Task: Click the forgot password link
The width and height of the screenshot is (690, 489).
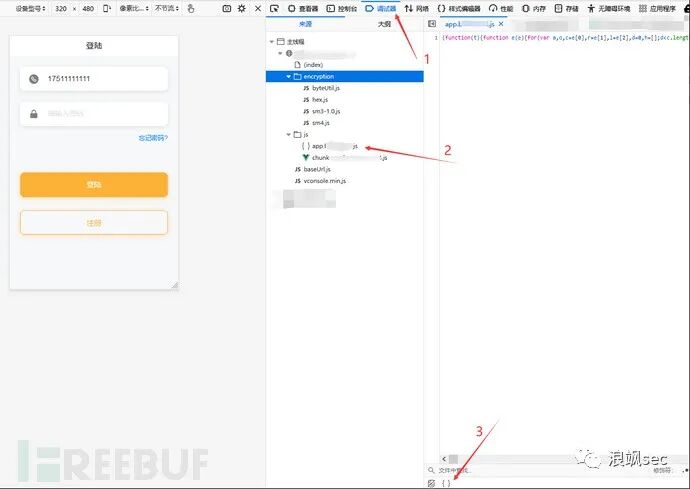Action: pos(153,138)
